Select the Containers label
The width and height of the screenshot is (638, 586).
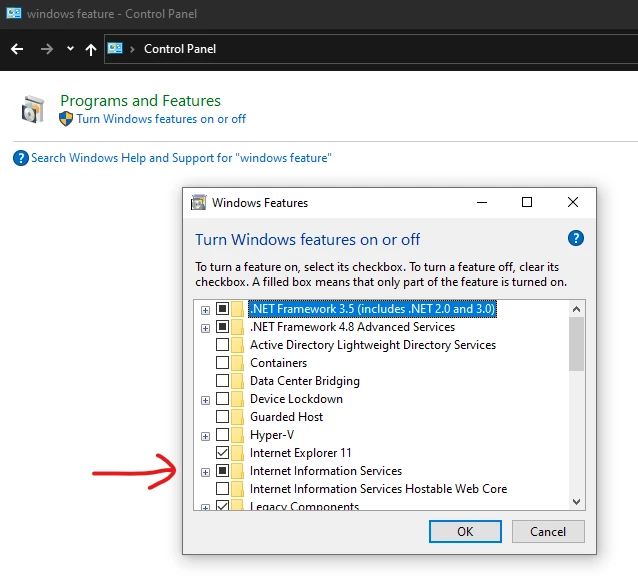point(278,363)
